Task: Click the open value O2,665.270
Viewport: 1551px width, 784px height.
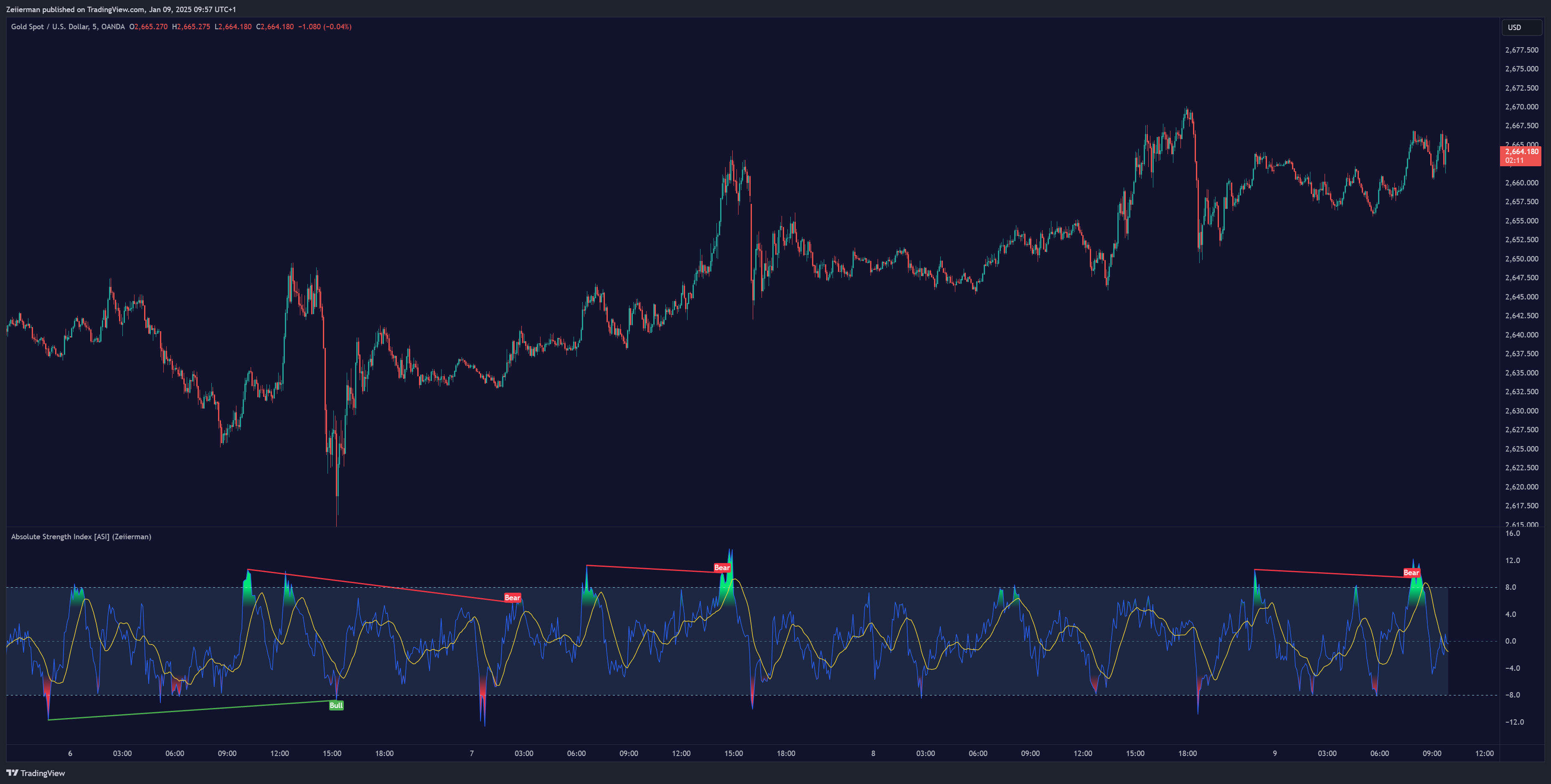Action: click(x=149, y=26)
